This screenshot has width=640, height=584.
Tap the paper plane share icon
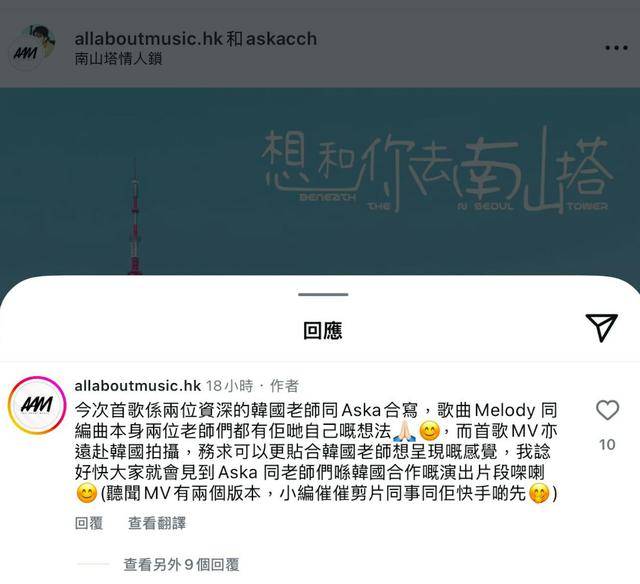tap(602, 327)
